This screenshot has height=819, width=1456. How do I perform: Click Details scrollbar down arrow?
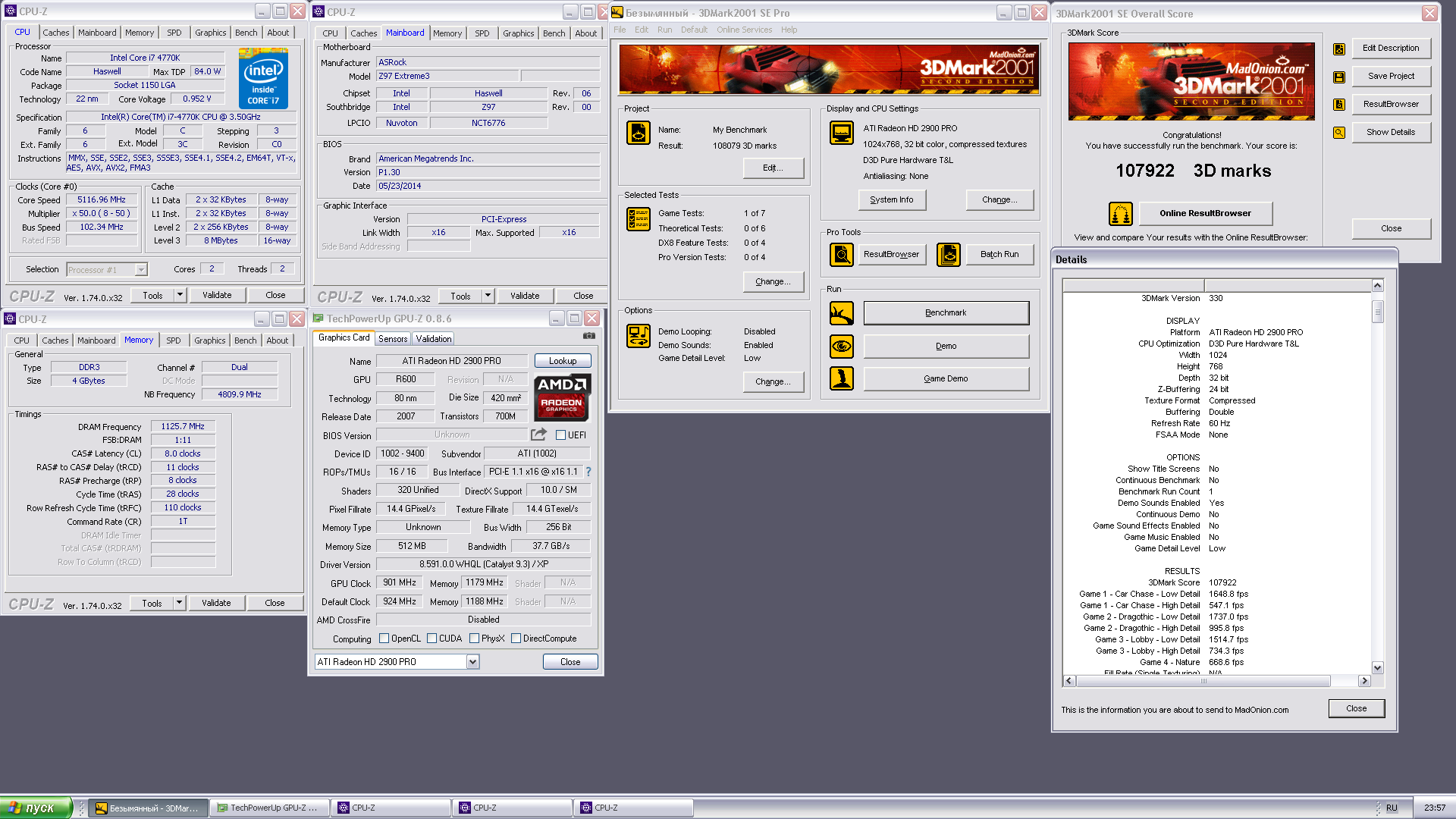(1378, 668)
